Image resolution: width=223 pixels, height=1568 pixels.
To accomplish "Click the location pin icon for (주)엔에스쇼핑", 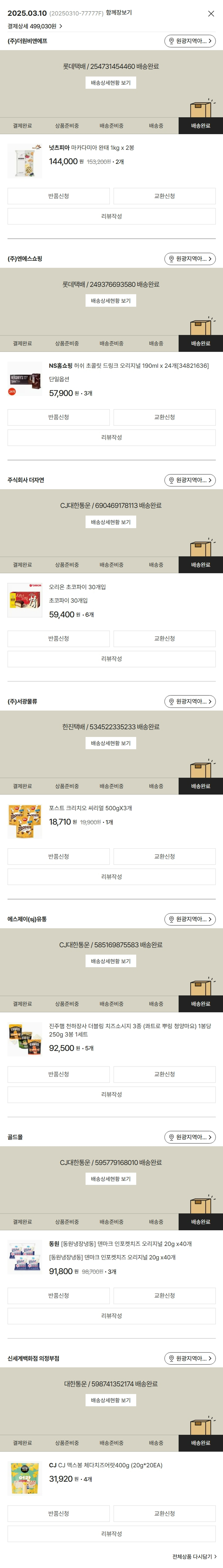I will [171, 259].
